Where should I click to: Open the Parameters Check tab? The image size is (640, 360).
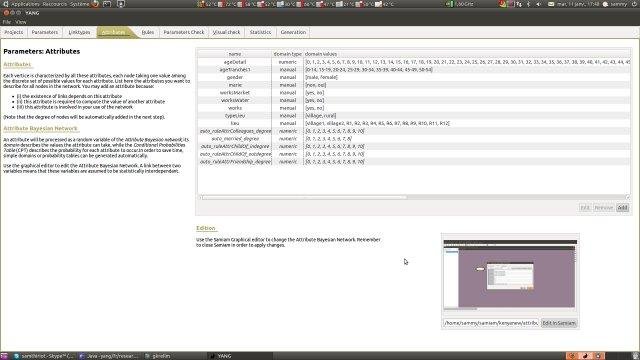pos(184,32)
